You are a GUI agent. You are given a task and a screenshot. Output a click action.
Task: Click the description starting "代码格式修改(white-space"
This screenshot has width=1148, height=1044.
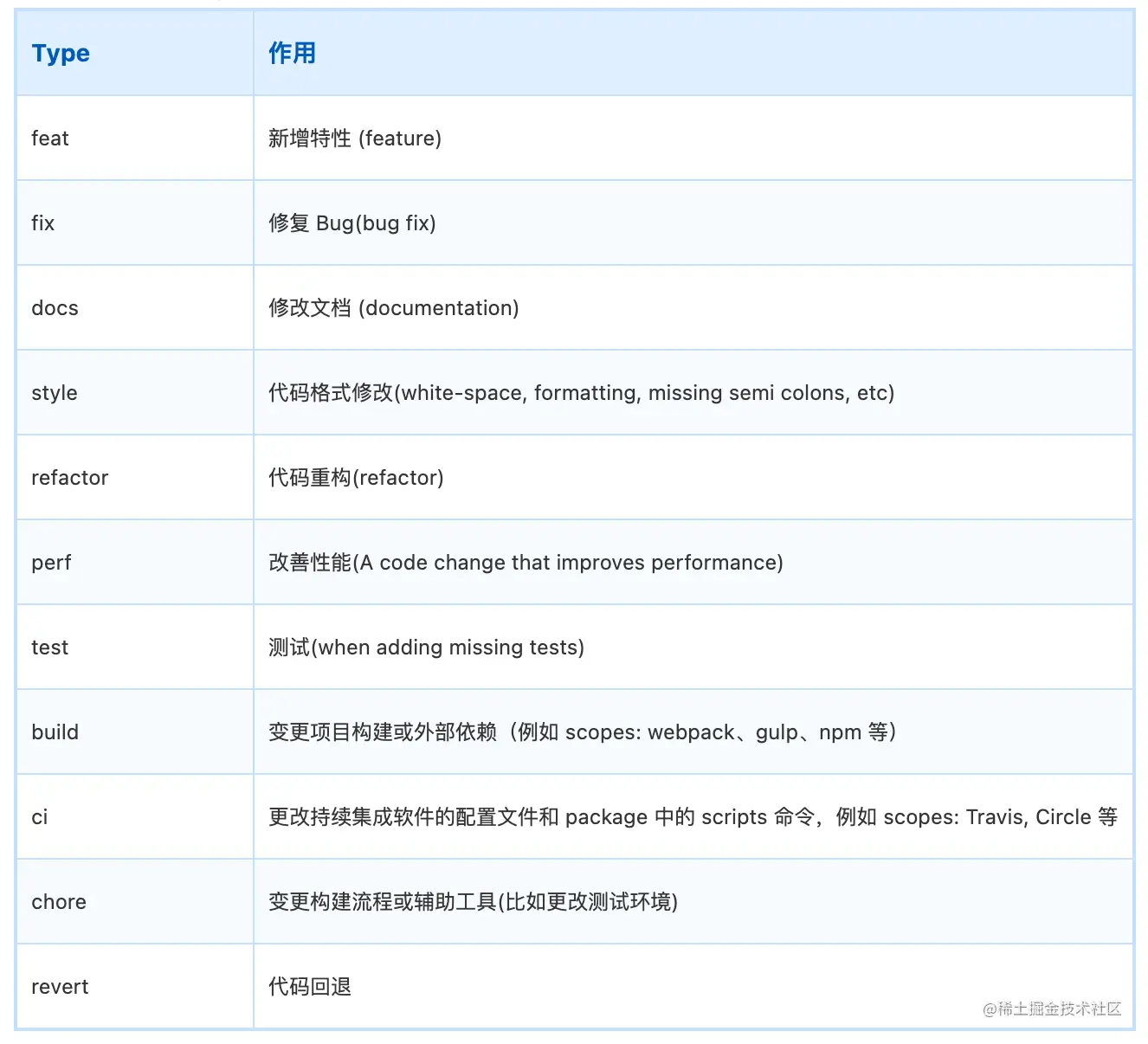click(x=582, y=393)
